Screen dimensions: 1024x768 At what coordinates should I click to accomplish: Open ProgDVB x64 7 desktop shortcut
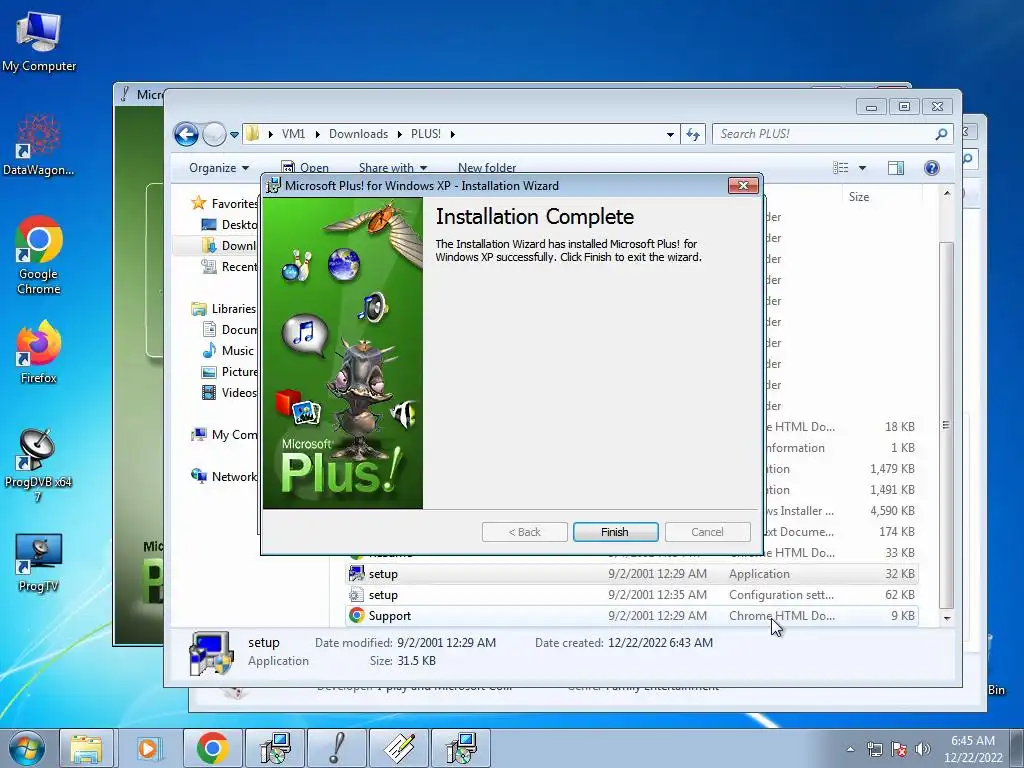tap(38, 465)
